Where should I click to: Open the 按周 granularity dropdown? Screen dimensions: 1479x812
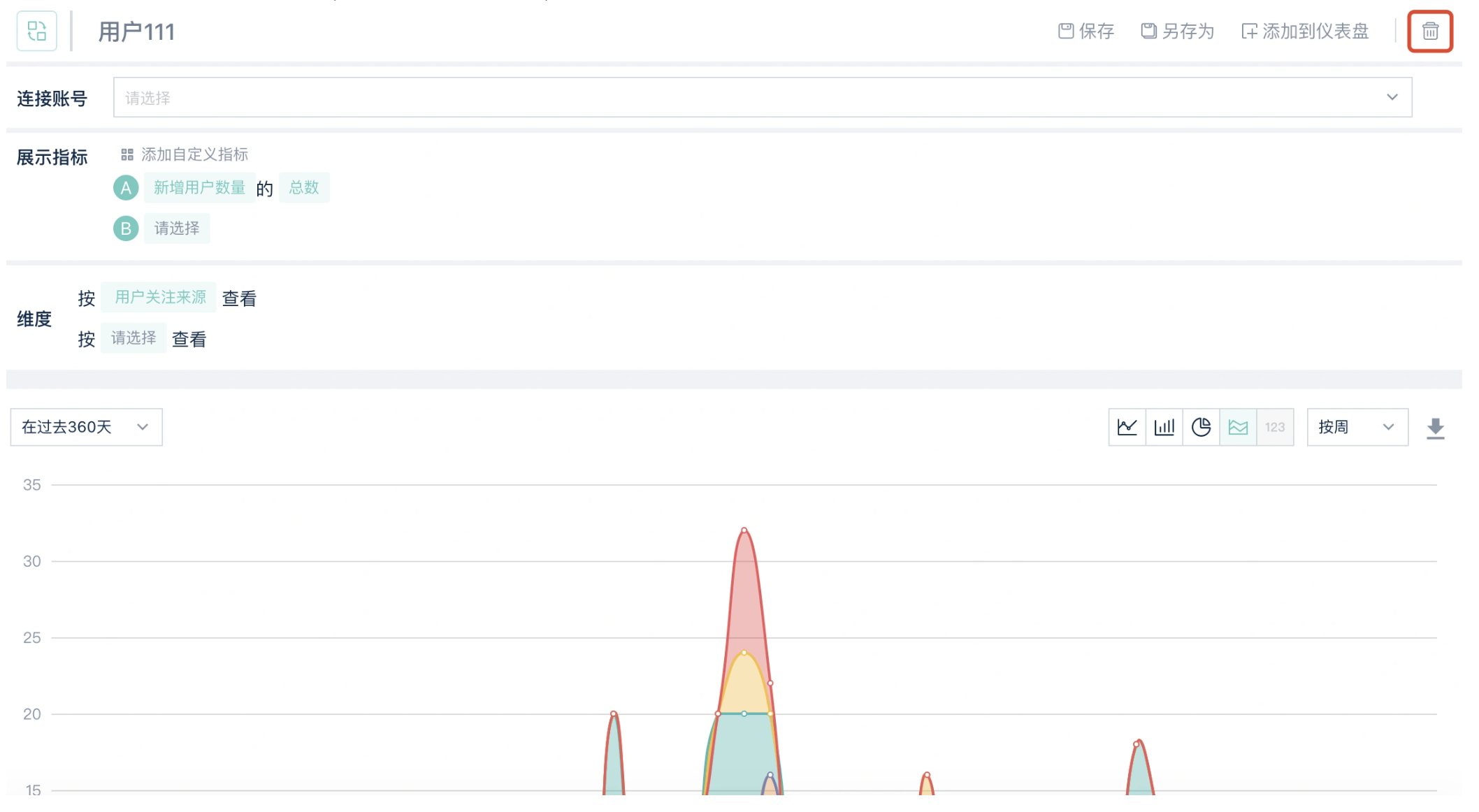point(1357,427)
